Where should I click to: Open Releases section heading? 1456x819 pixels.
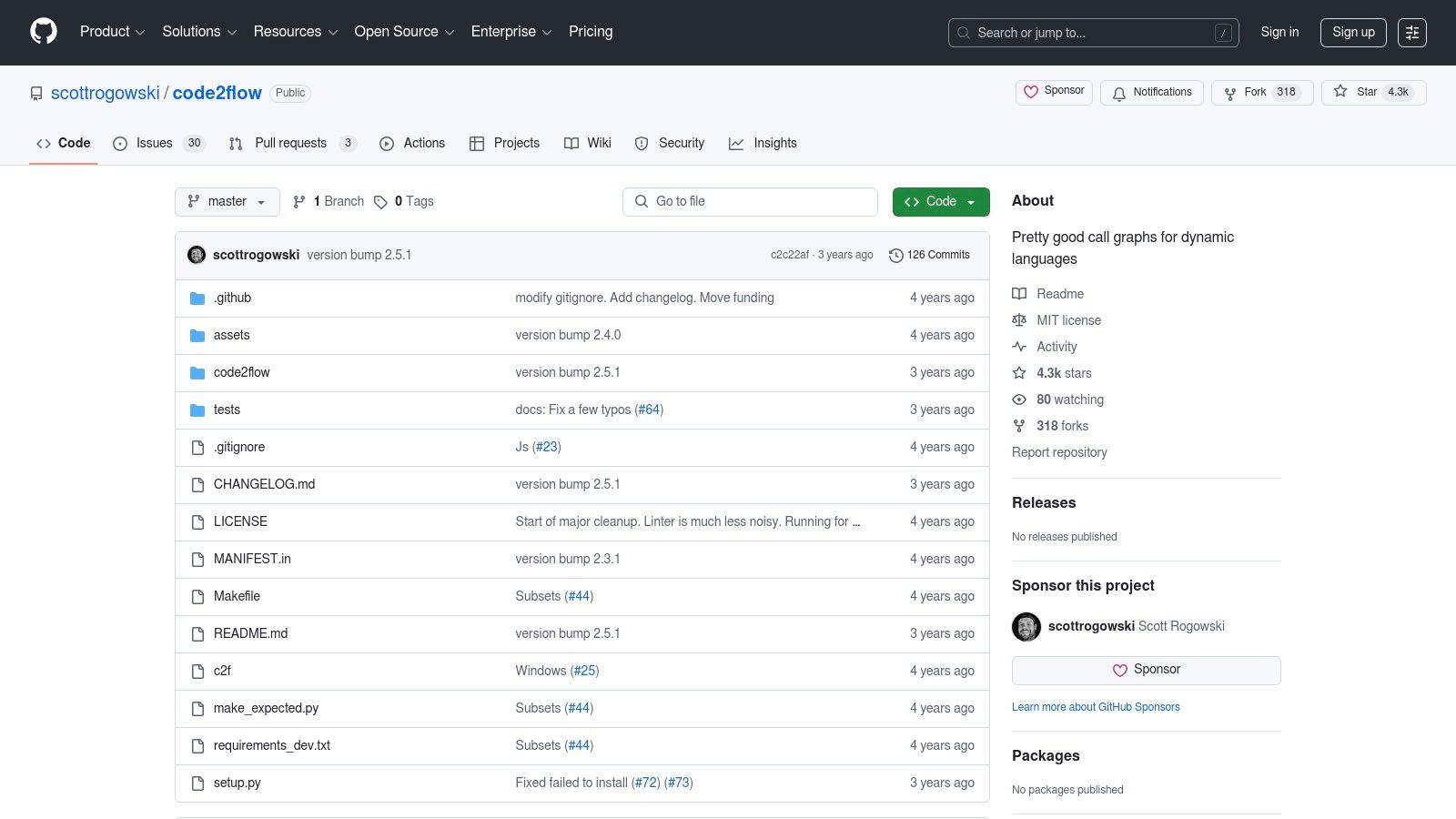(x=1044, y=503)
